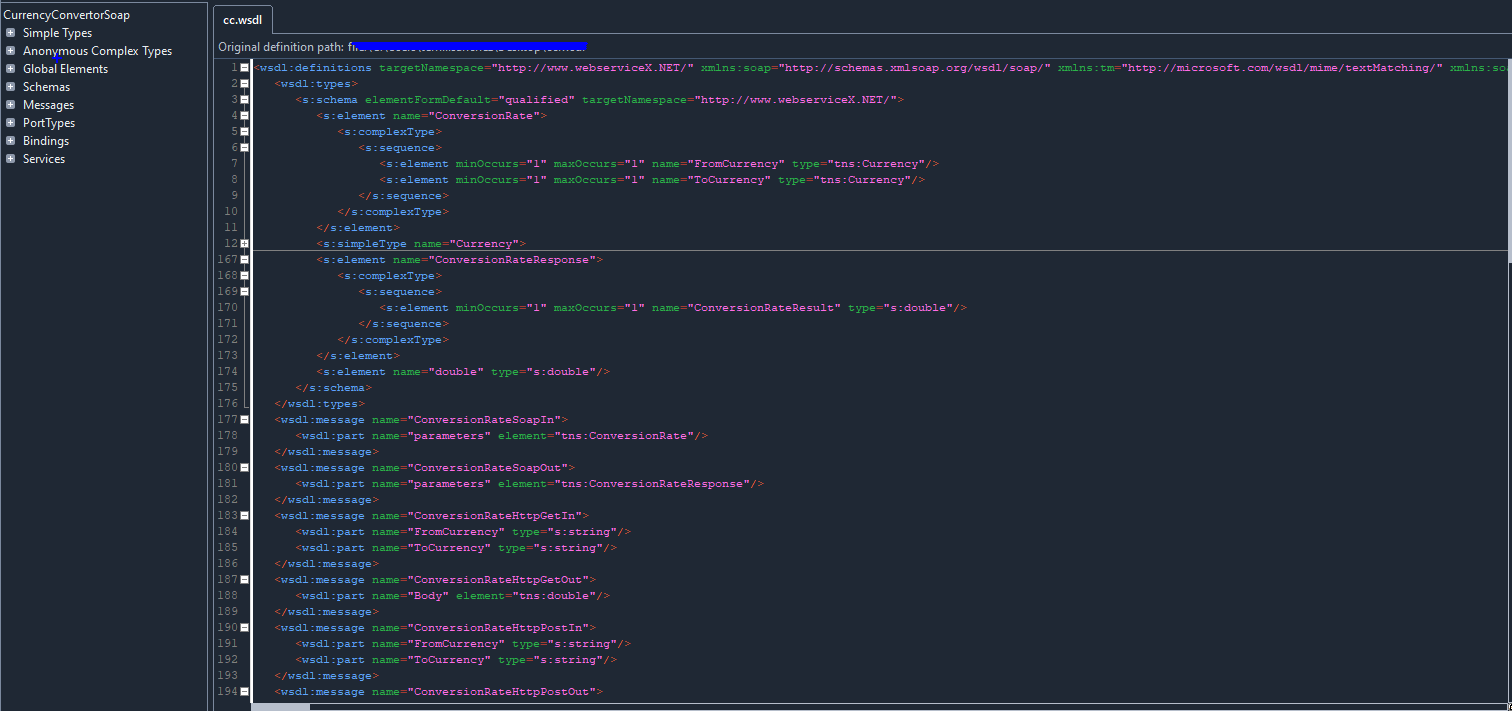Expand the Anonymous Complex Types node
1512x712 pixels.
(10, 51)
